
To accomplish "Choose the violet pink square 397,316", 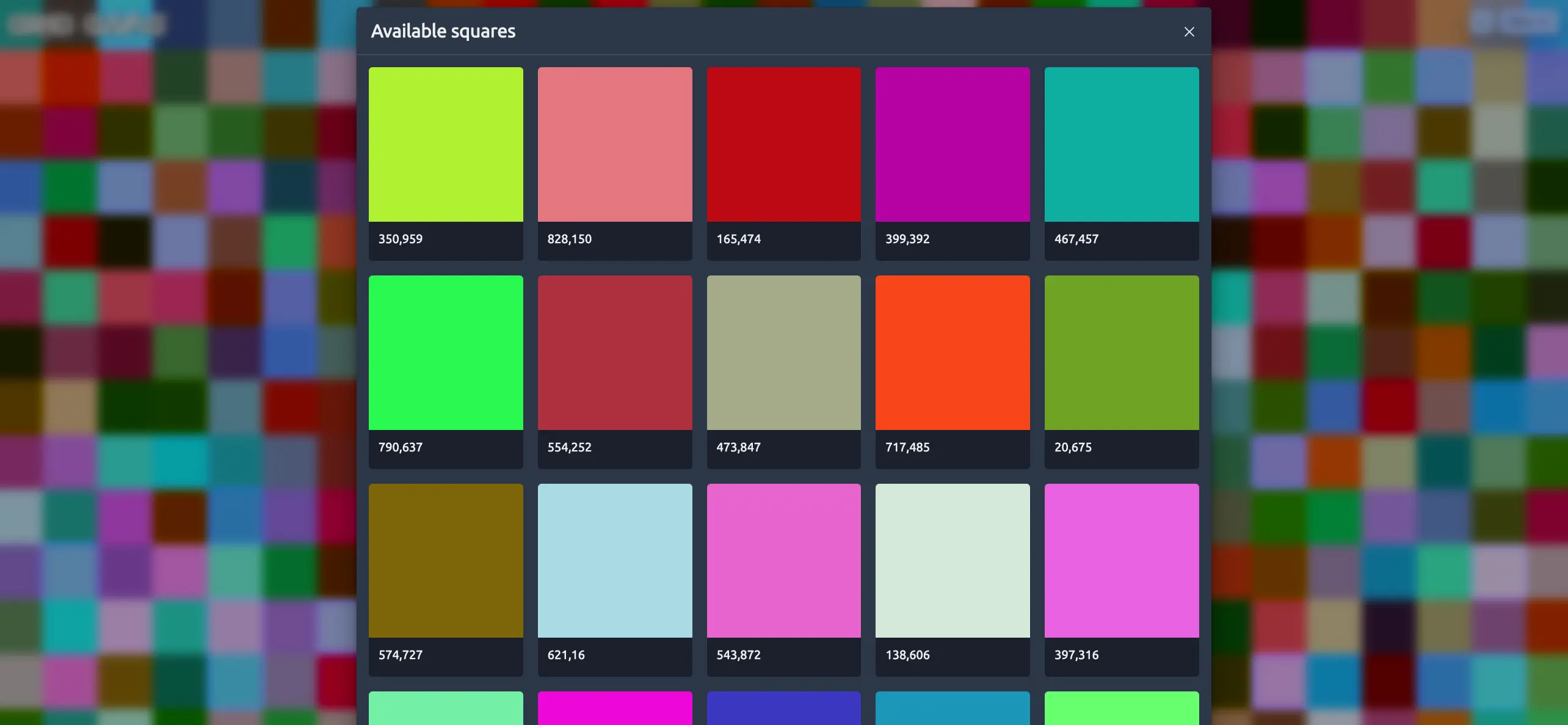I will (1122, 561).
